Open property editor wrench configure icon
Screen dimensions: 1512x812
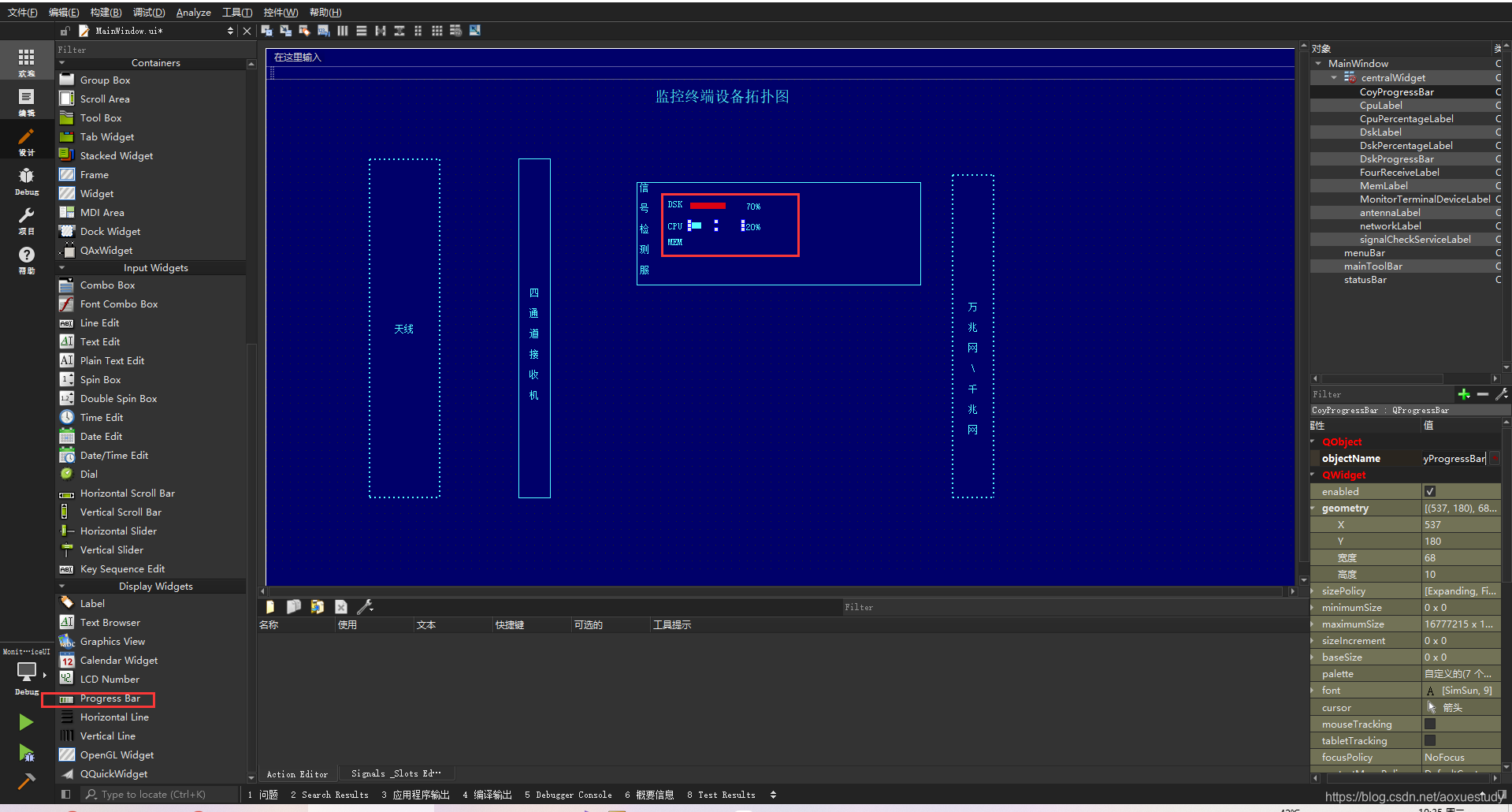pos(1502,394)
